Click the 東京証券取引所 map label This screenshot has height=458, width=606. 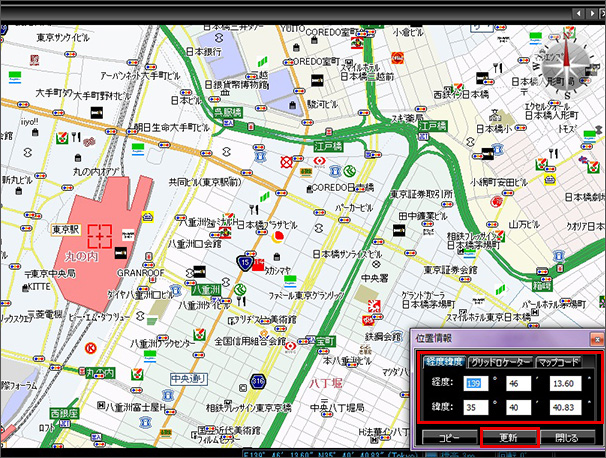422,194
